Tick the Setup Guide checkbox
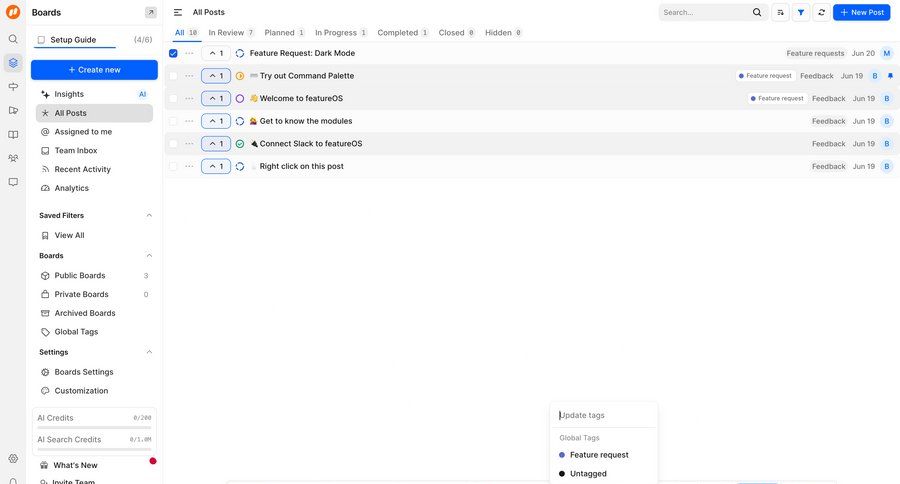 (x=41, y=40)
